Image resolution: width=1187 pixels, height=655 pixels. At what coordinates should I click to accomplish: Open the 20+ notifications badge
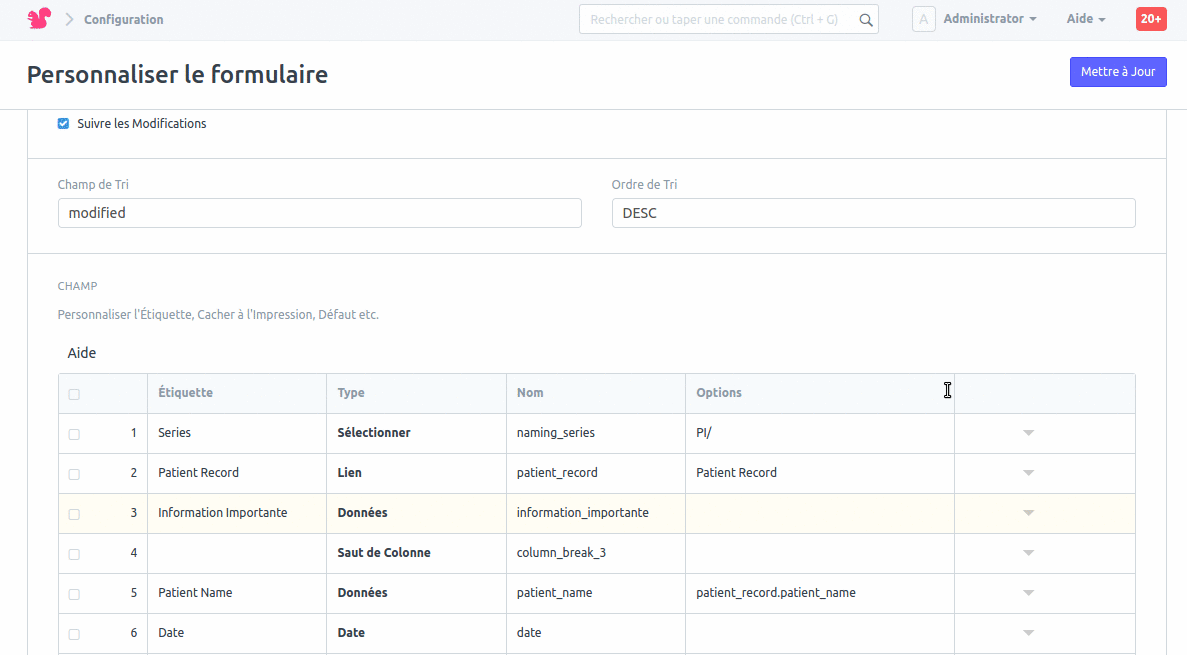tap(1150, 19)
